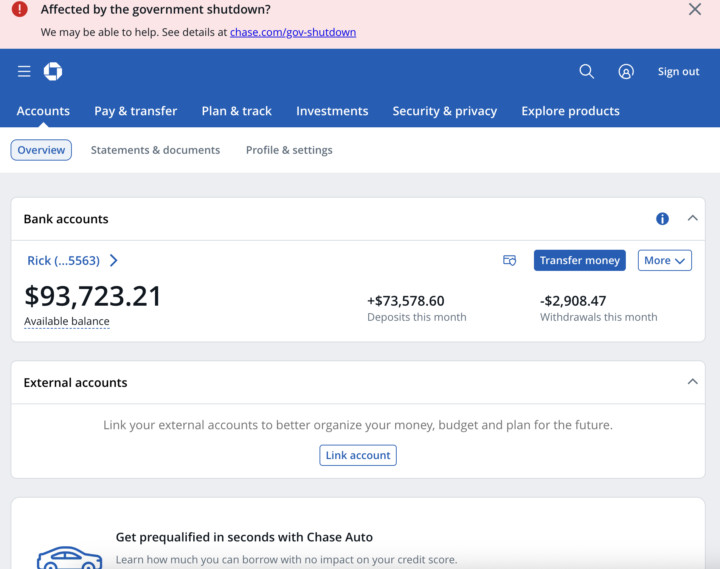Viewport: 720px width, 569px height.
Task: Click 'Learn how much you can borrow' text
Action: 287,559
